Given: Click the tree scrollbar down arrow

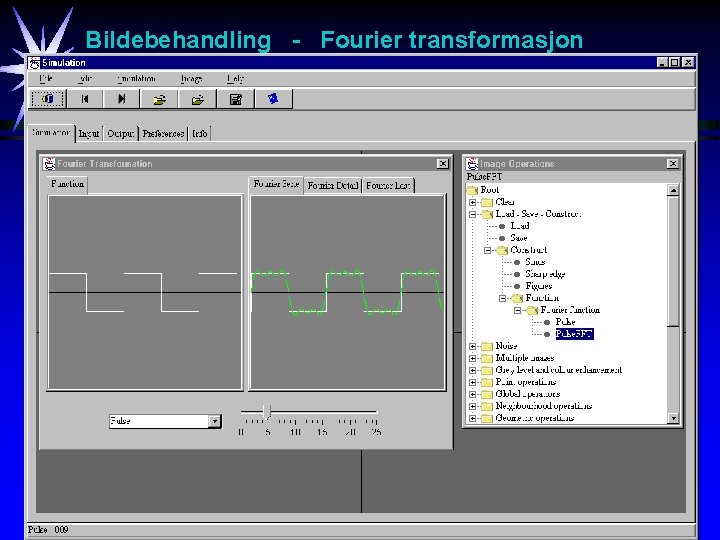Looking at the screenshot, I should tap(673, 418).
